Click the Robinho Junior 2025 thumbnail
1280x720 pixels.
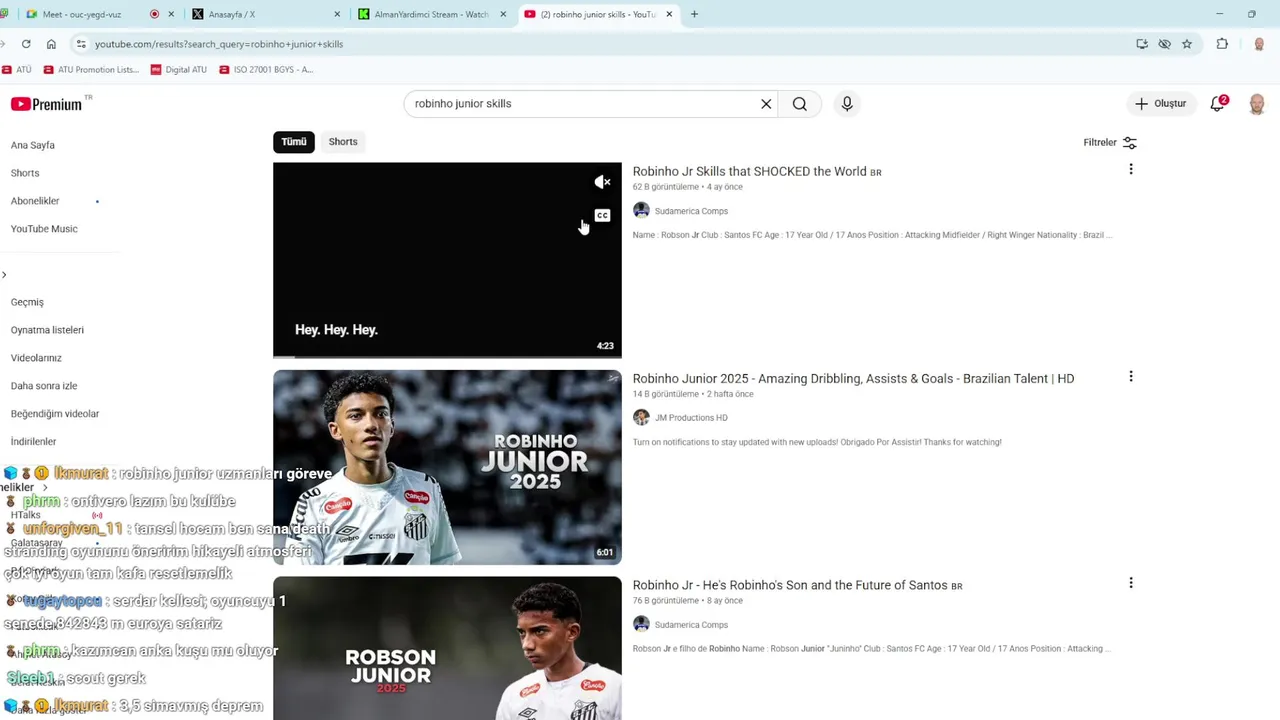447,467
